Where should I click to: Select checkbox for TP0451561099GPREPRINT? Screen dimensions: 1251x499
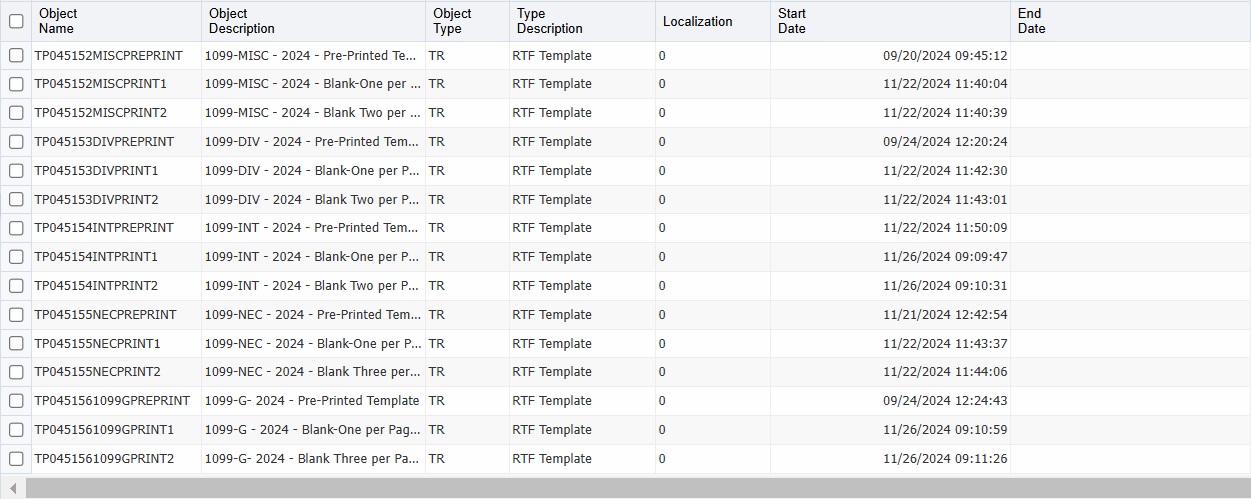point(16,401)
